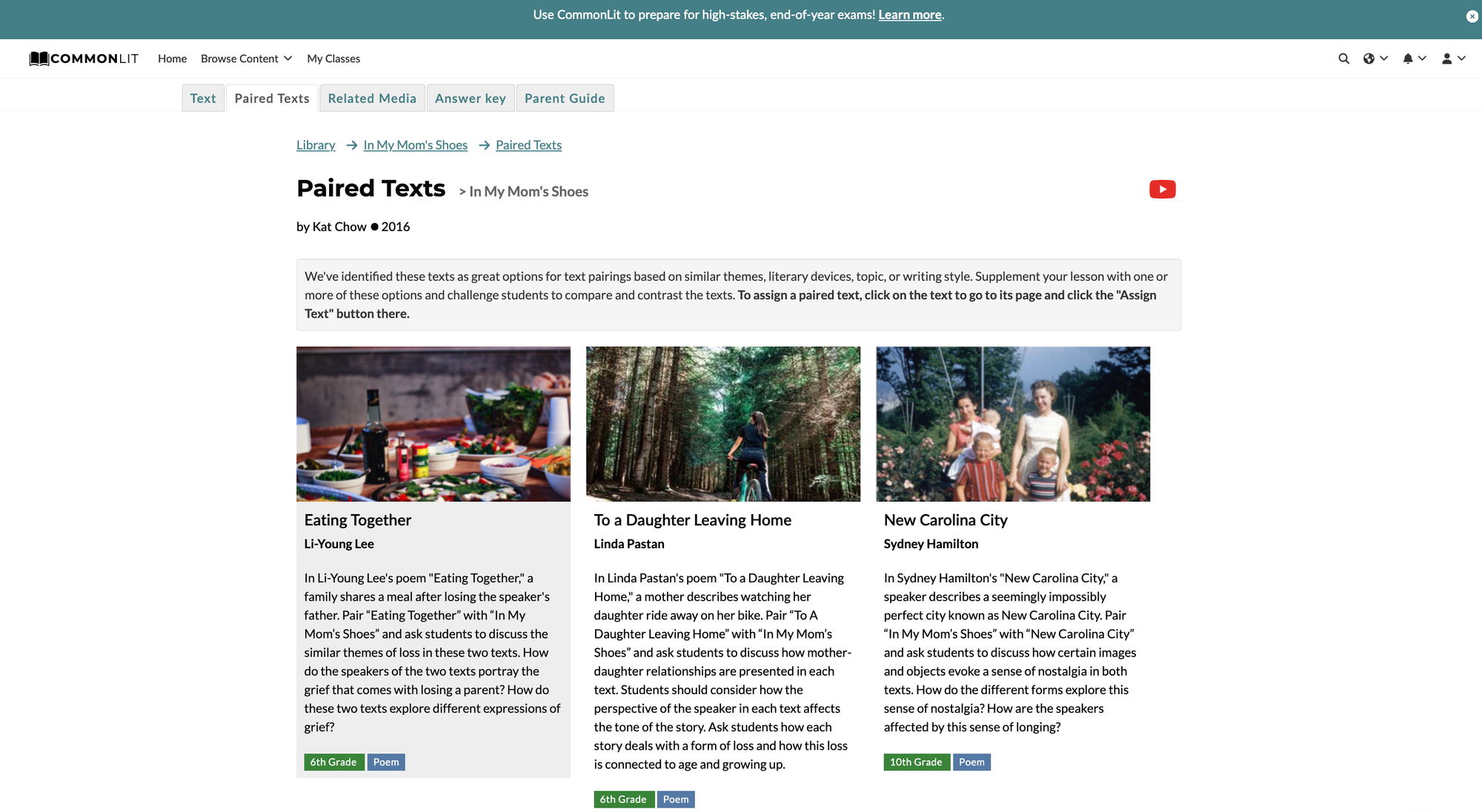
Task: Click author name Li-Young Lee
Action: 339,544
